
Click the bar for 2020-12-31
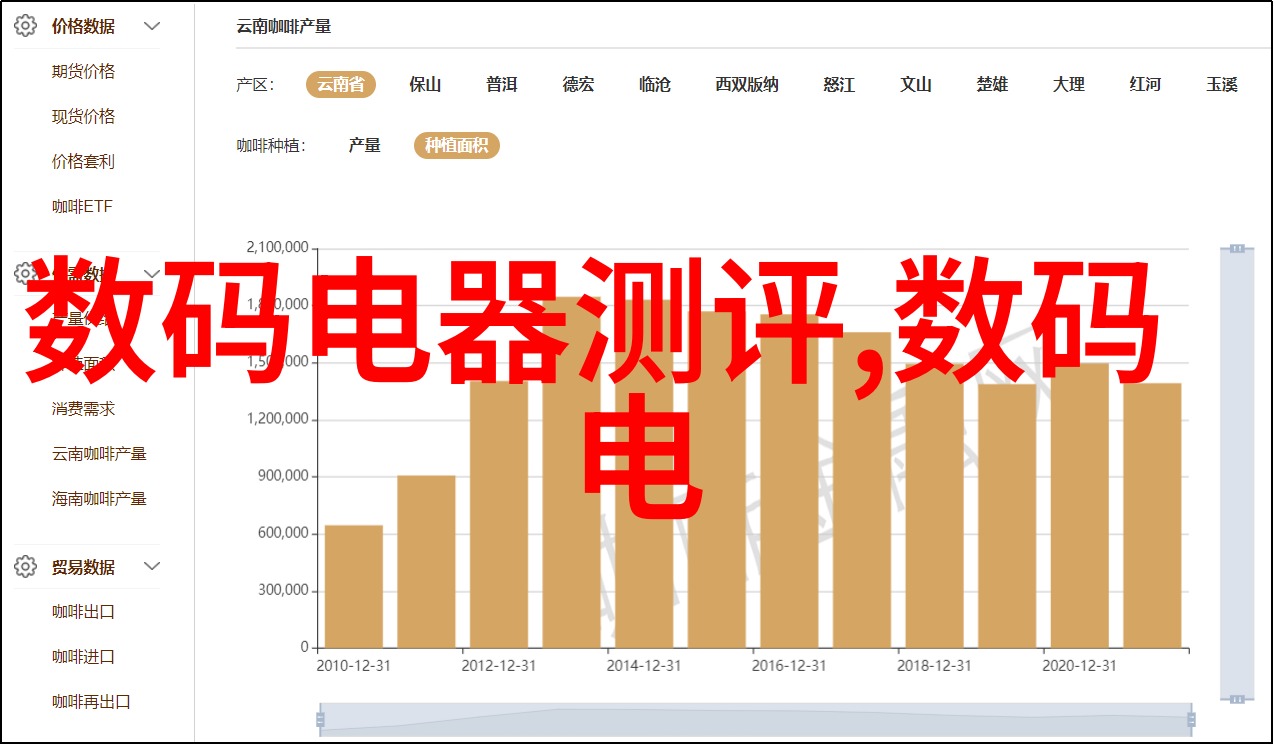click(x=1080, y=505)
